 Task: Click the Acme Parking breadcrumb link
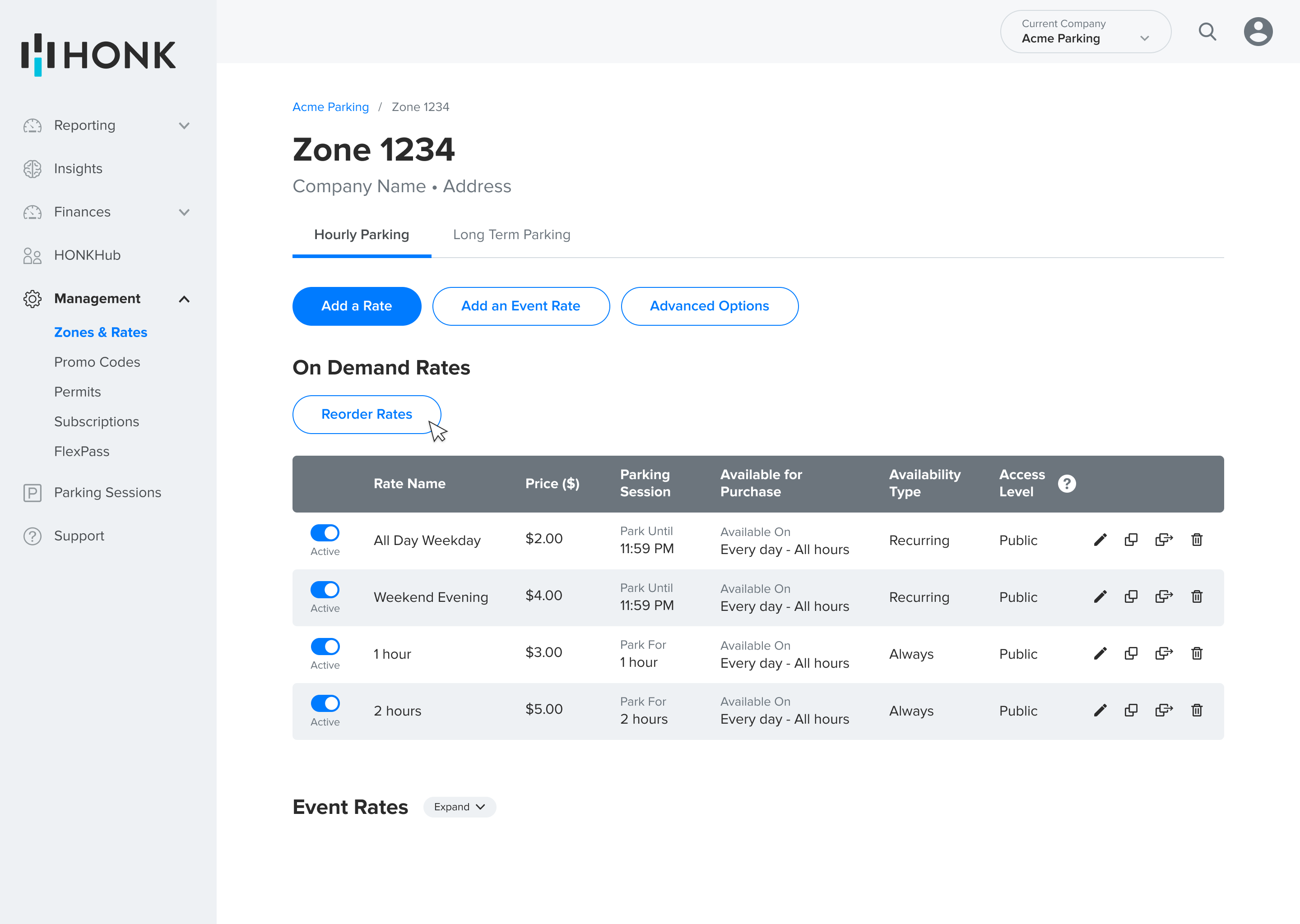click(x=330, y=107)
